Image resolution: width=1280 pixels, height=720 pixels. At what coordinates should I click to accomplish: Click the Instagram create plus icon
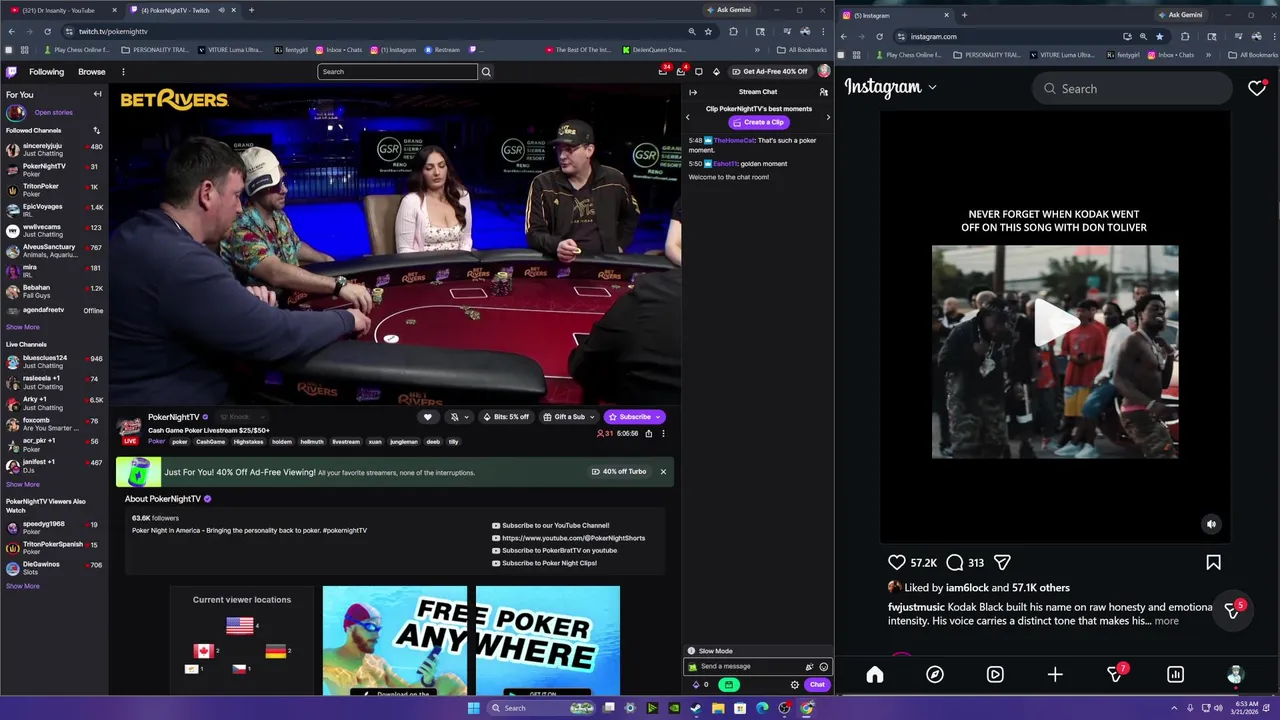[x=1055, y=675]
